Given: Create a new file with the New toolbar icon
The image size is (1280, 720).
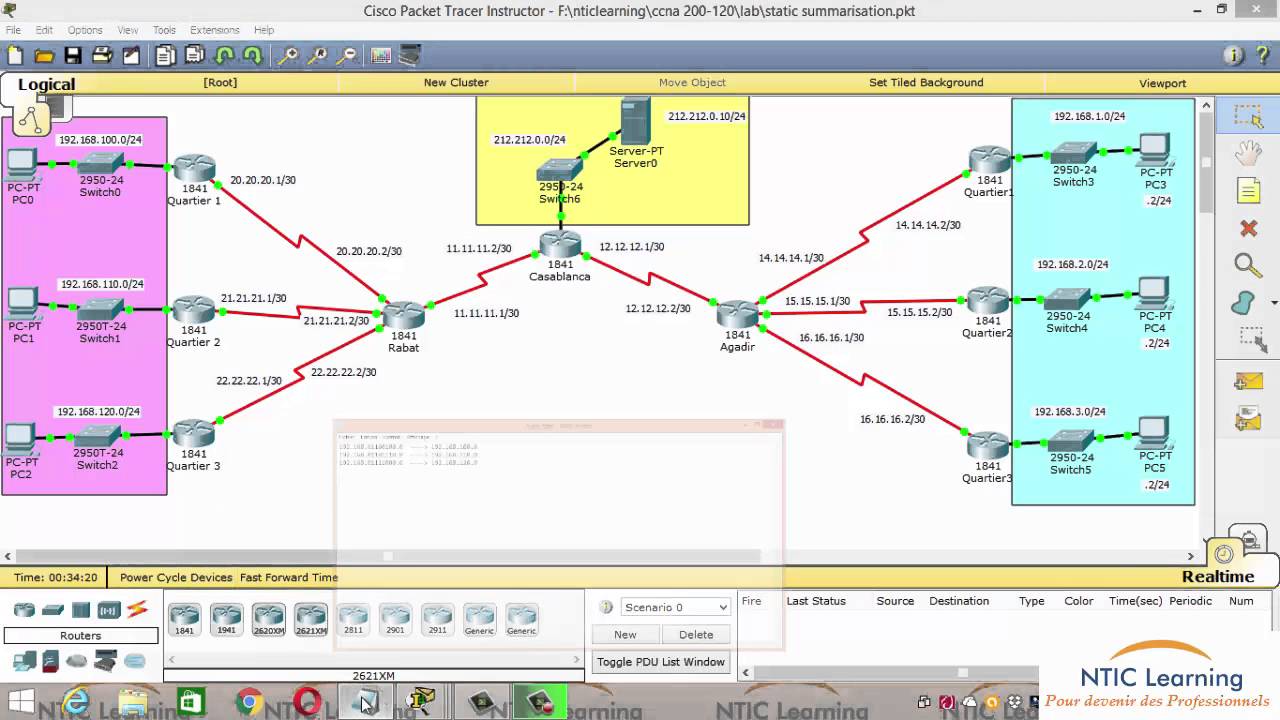Looking at the screenshot, I should click(15, 56).
